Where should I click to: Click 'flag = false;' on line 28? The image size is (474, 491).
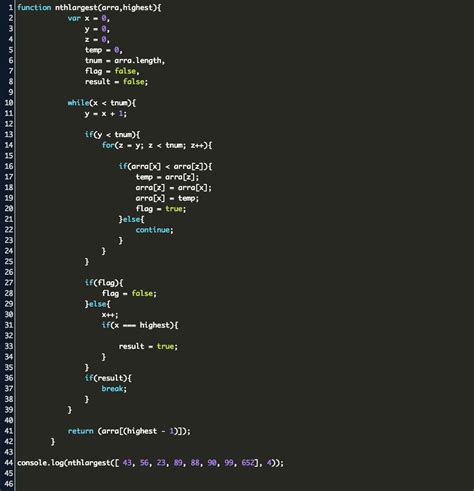tap(129, 293)
